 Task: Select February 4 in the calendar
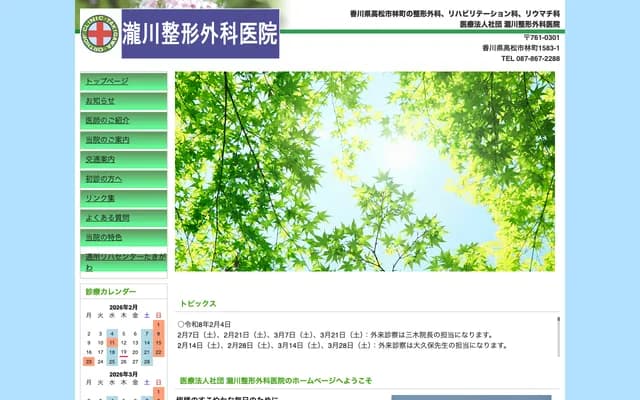pos(112,334)
